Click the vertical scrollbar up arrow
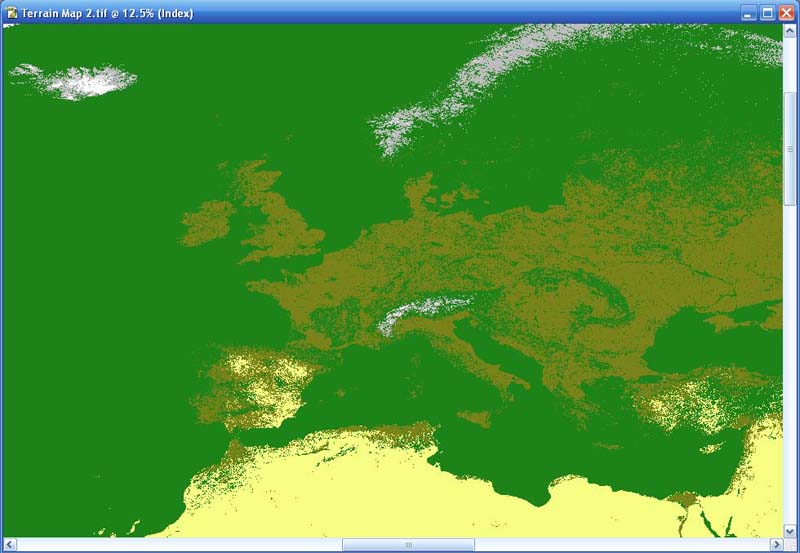 791,31
